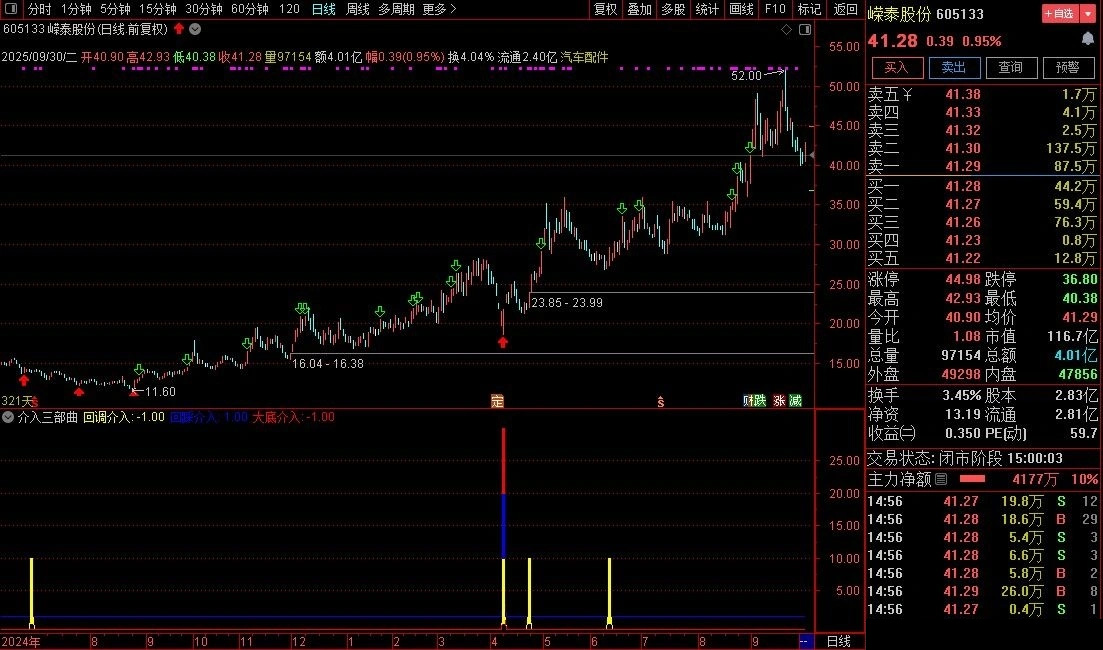Open the dropdown arrow beside +自选
This screenshot has height=650, width=1103.
(x=1087, y=13)
